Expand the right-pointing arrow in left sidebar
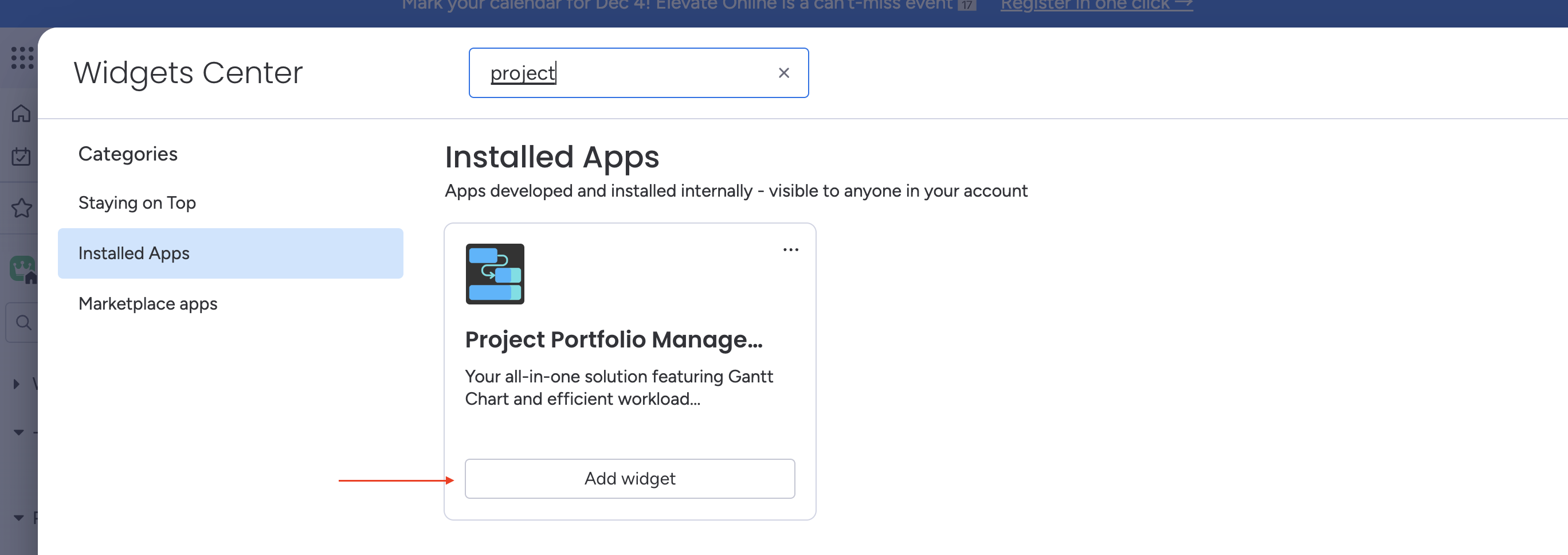The height and width of the screenshot is (555, 1568). coord(17,384)
